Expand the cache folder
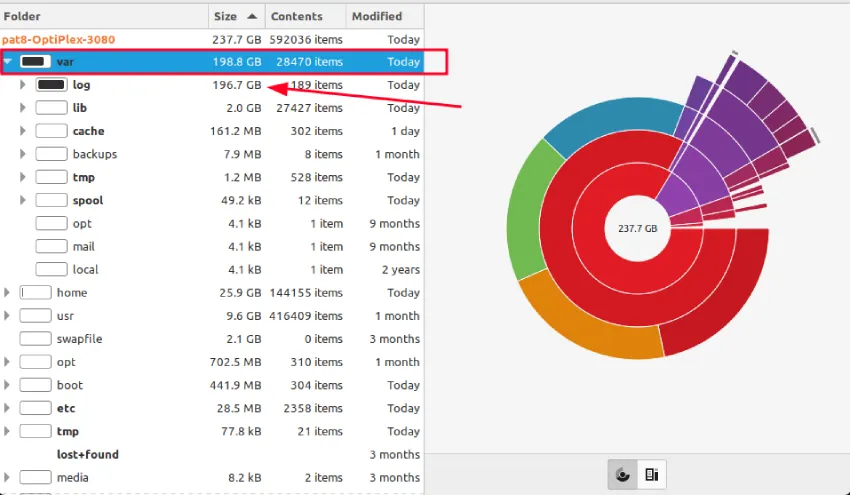The width and height of the screenshot is (850, 495). coord(22,131)
